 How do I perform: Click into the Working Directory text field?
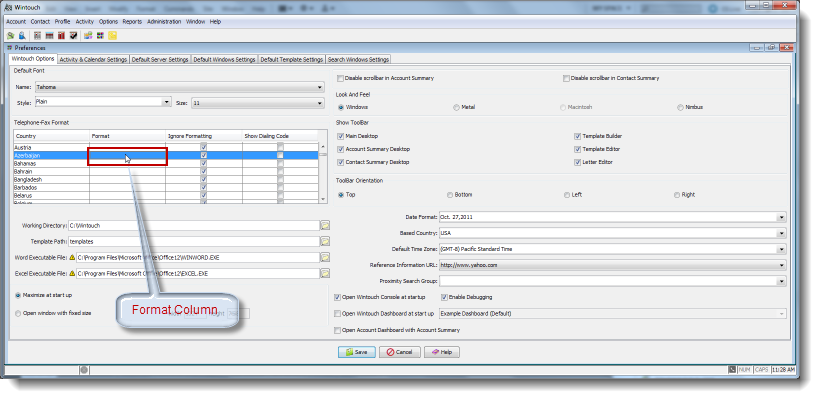point(193,225)
